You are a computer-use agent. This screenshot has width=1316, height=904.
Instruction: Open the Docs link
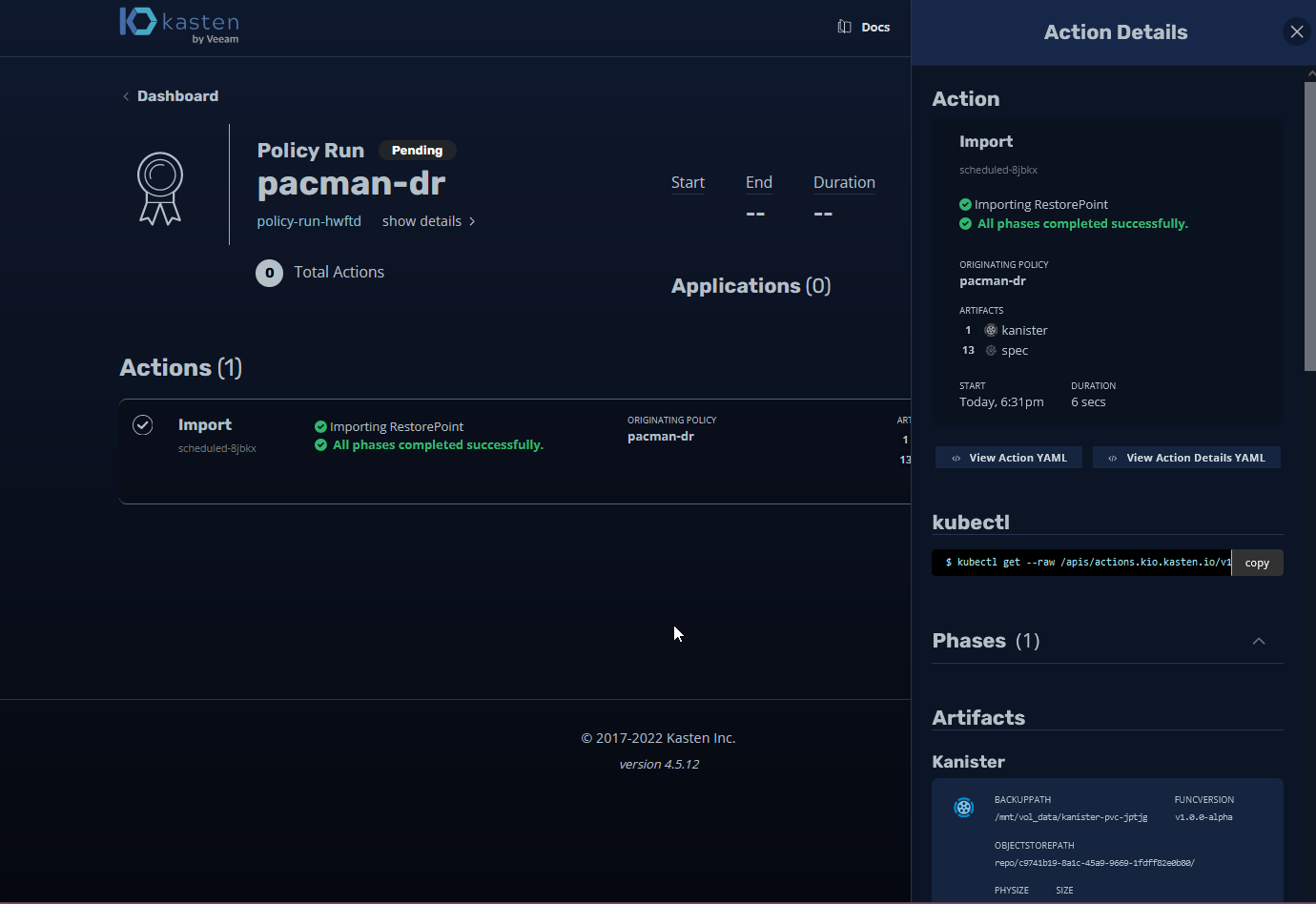[874, 28]
